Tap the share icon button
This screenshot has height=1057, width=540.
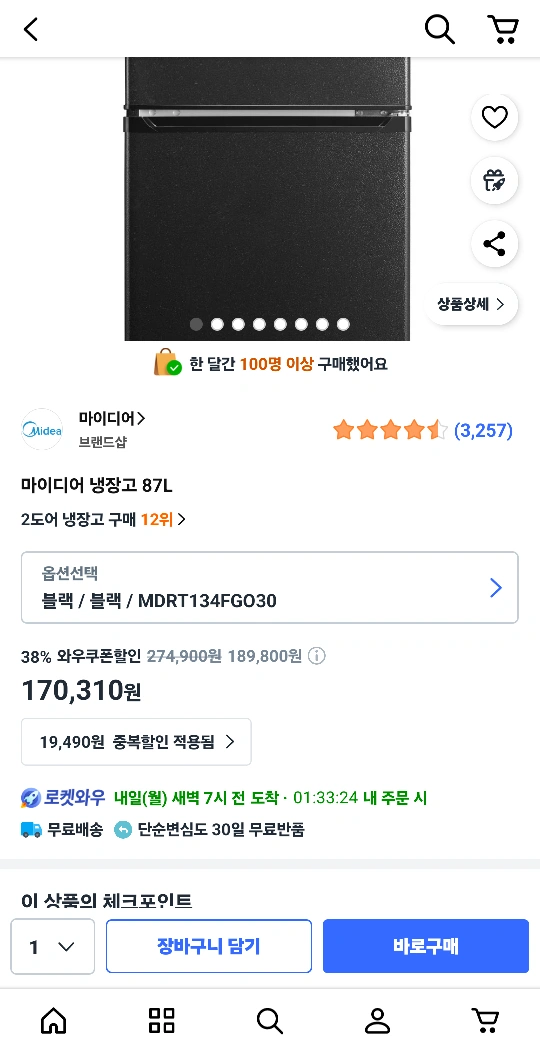point(494,243)
